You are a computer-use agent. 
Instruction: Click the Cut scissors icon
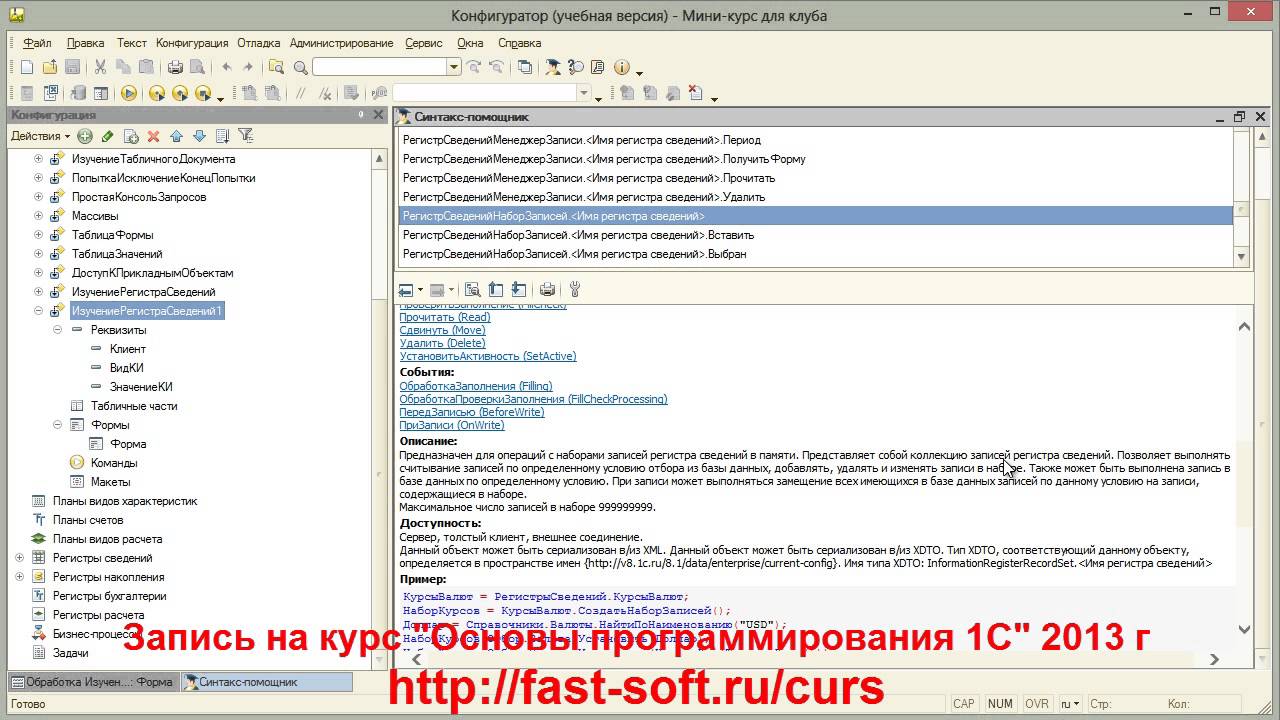[100, 67]
